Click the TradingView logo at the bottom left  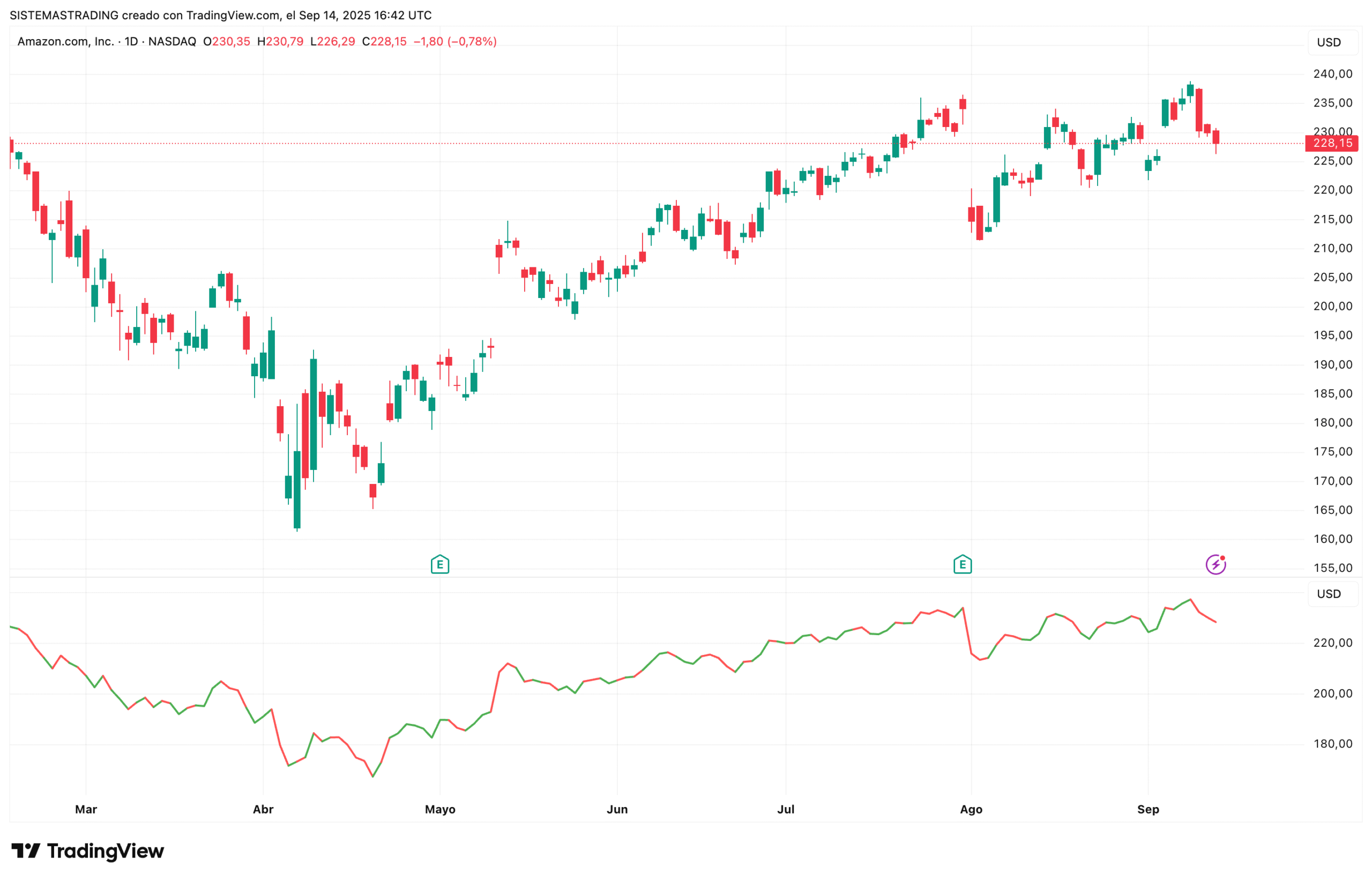click(87, 851)
